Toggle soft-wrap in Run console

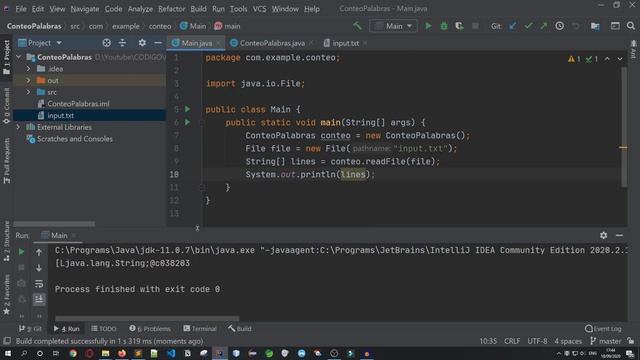click(x=39, y=284)
